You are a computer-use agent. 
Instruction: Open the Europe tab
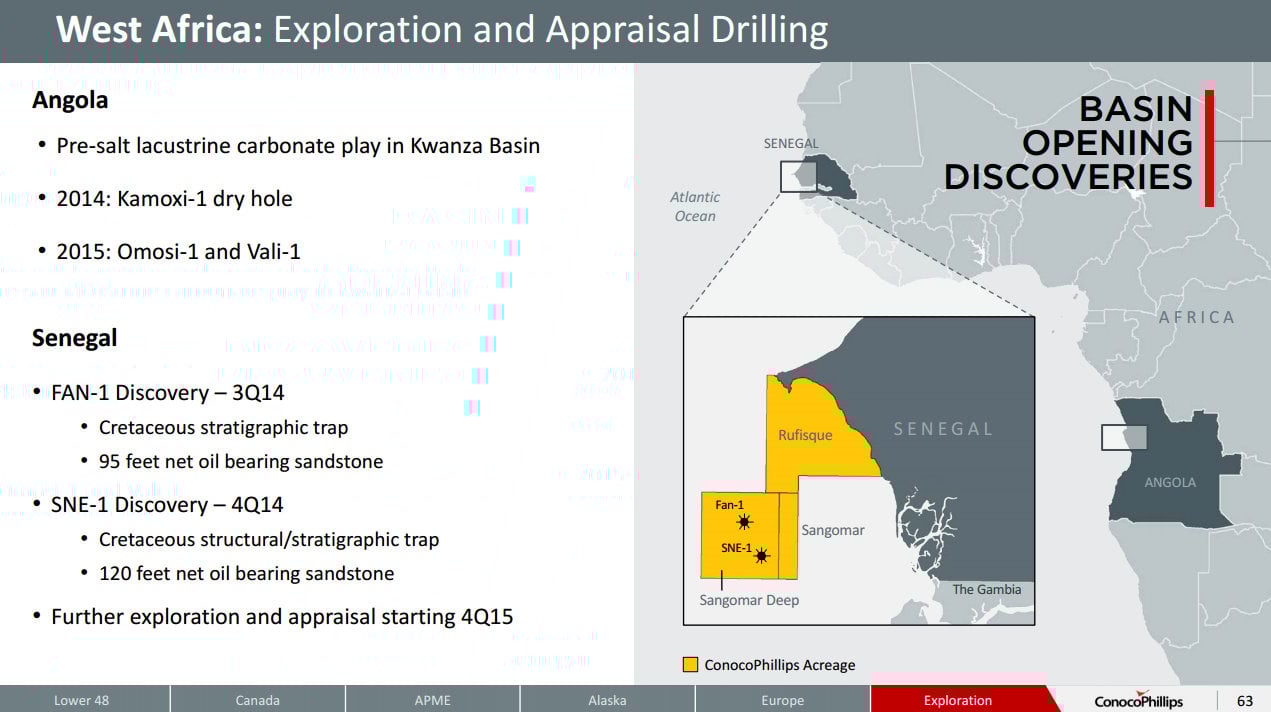tap(782, 700)
